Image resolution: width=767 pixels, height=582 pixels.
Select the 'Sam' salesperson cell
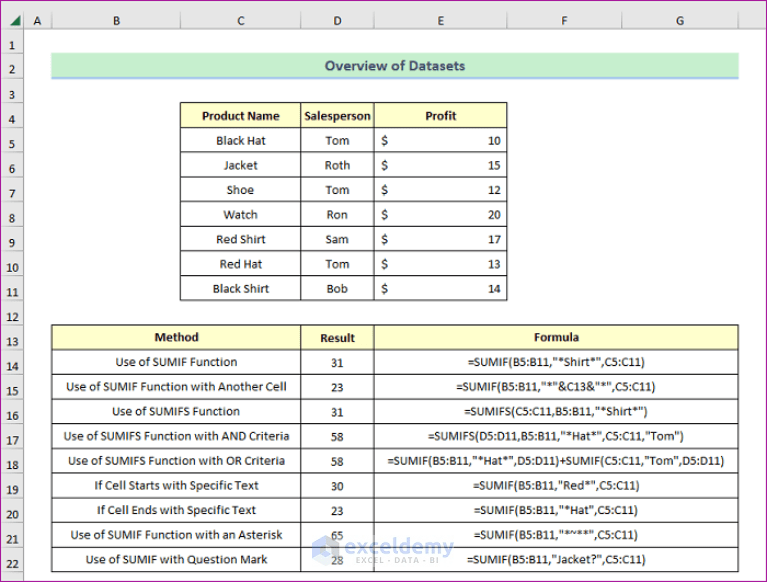[x=338, y=239]
